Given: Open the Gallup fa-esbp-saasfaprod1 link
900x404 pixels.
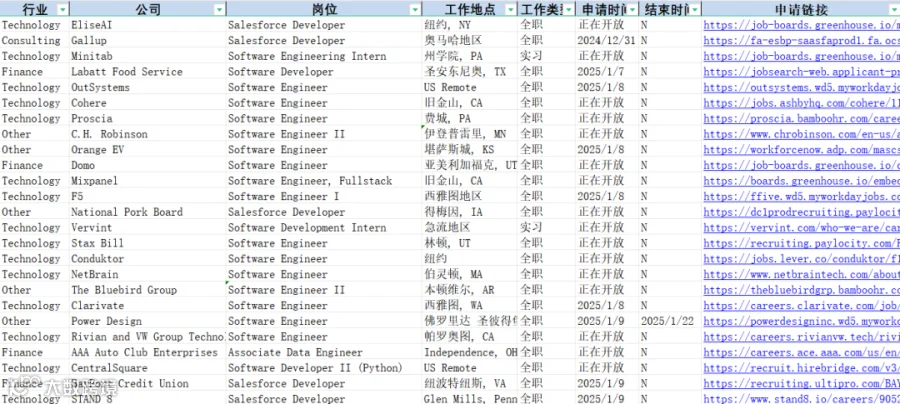Looking at the screenshot, I should tap(801, 41).
